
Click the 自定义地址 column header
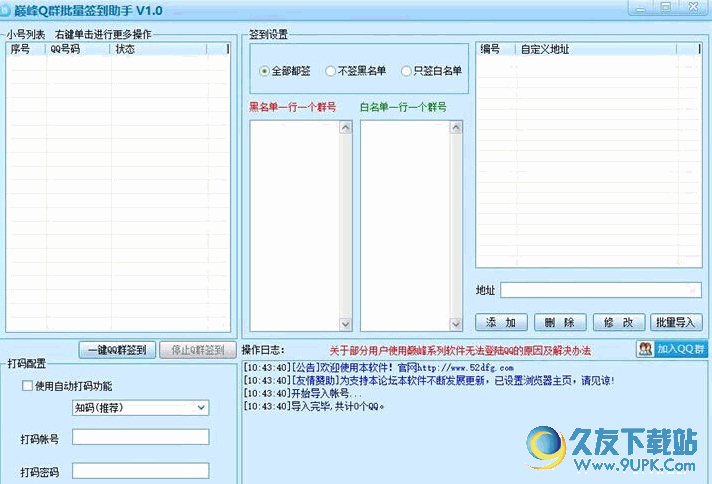[x=596, y=49]
